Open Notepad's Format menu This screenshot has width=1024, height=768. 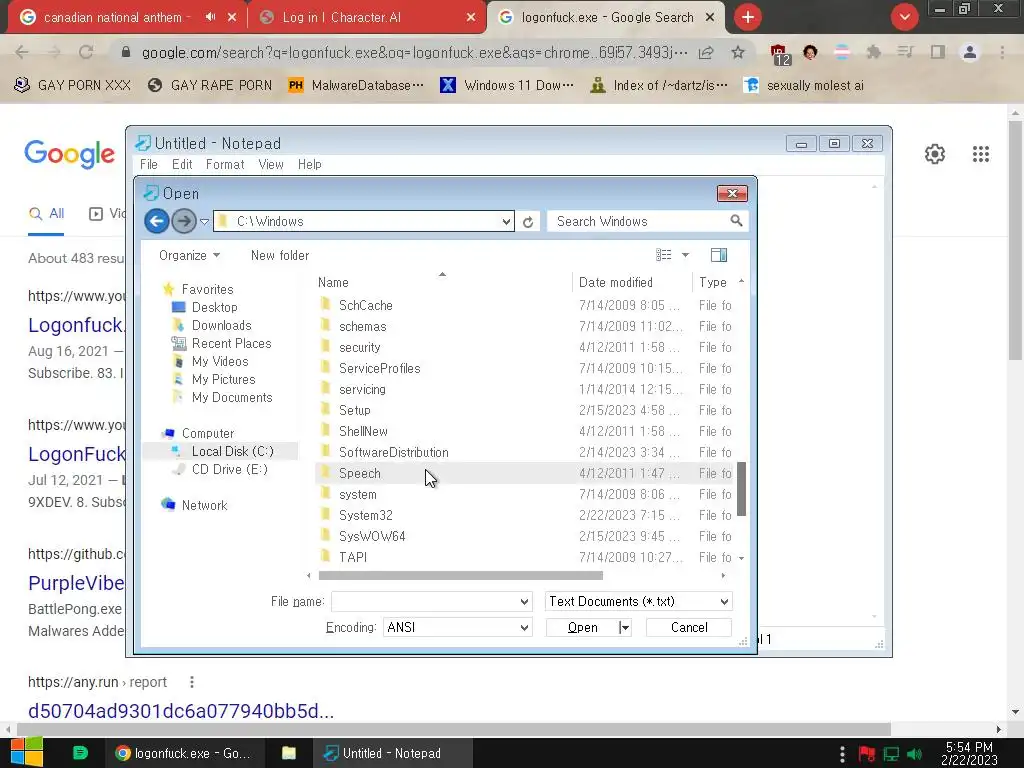[225, 165]
